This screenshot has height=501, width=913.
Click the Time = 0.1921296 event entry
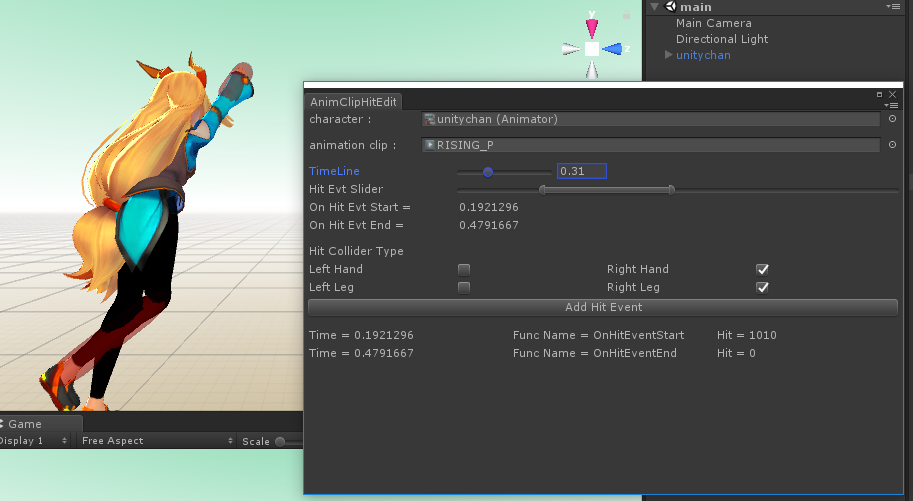click(361, 335)
